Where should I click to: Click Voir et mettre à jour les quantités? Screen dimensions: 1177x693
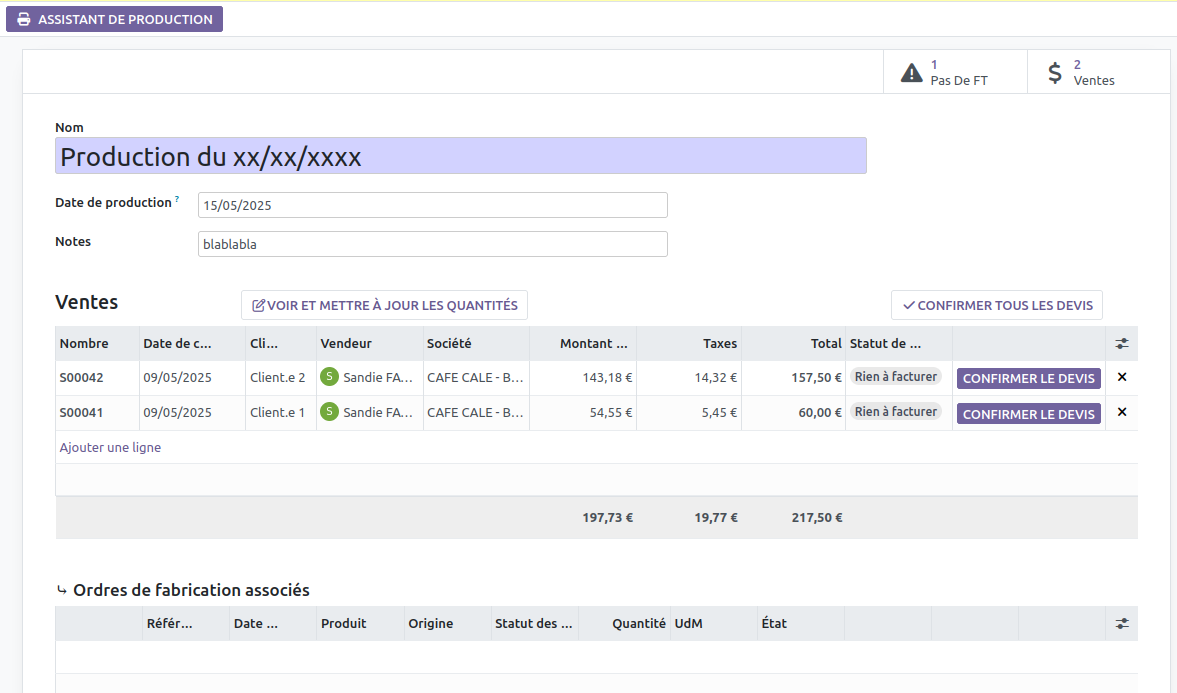384,306
